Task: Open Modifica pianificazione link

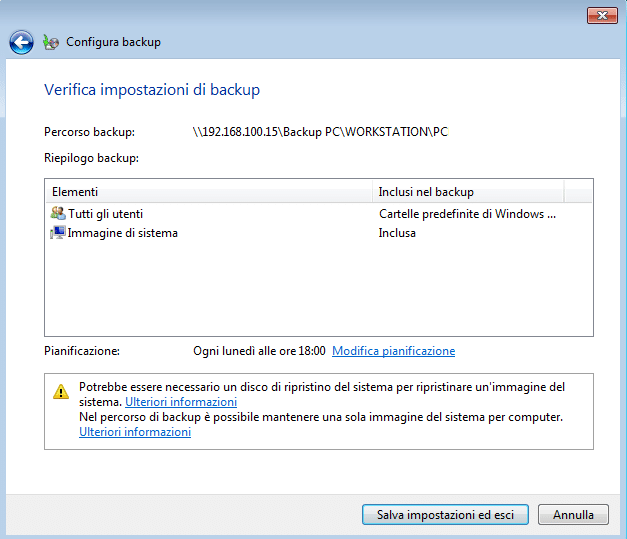Action: tap(393, 351)
